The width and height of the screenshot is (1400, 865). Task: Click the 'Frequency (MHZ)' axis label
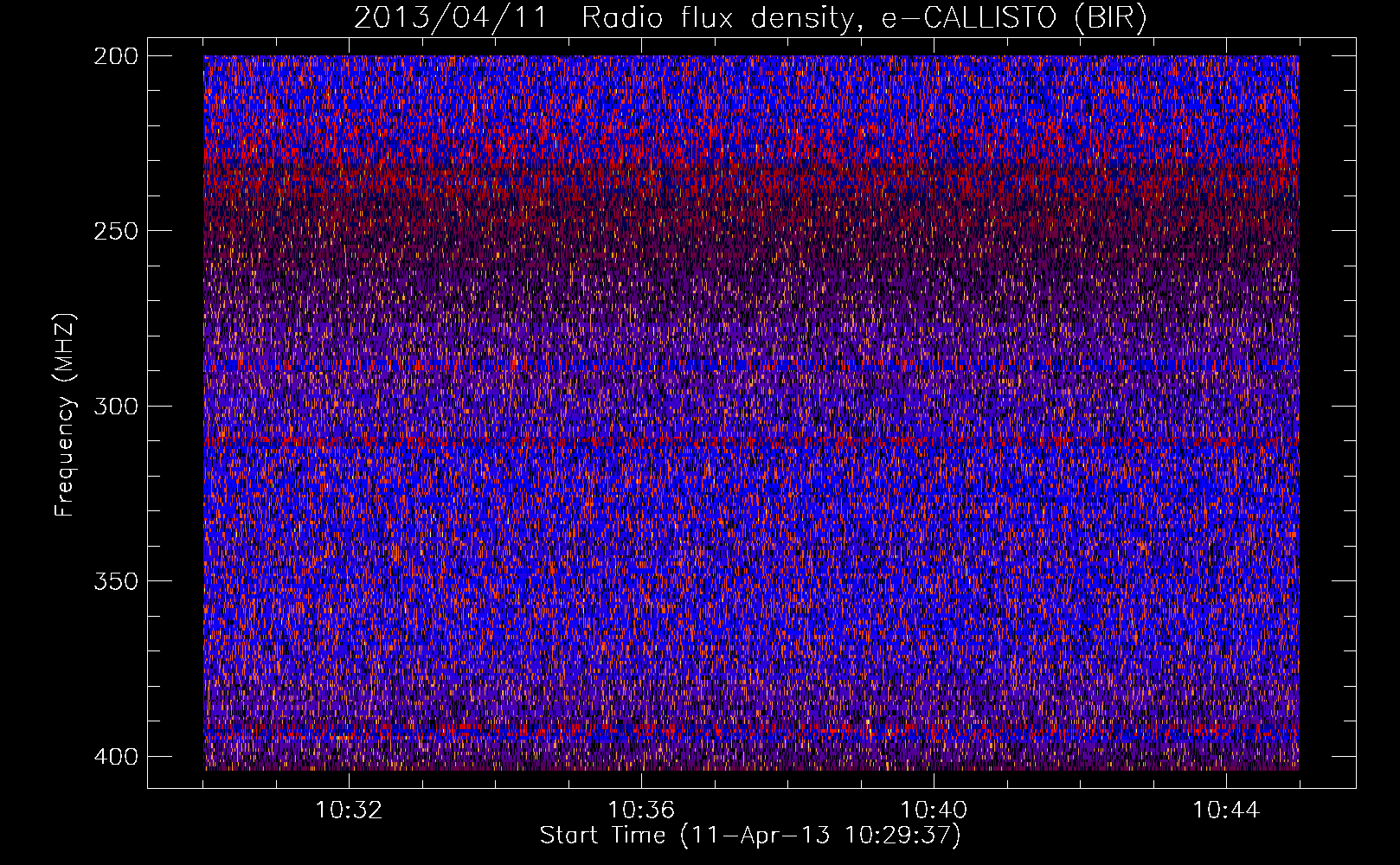click(65, 415)
